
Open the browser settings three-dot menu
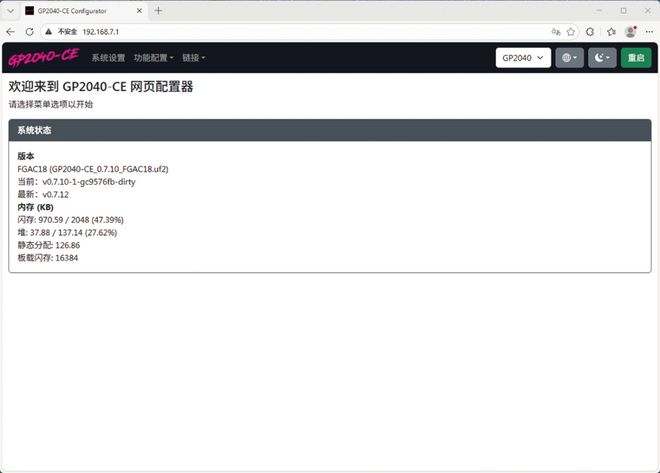[x=649, y=32]
